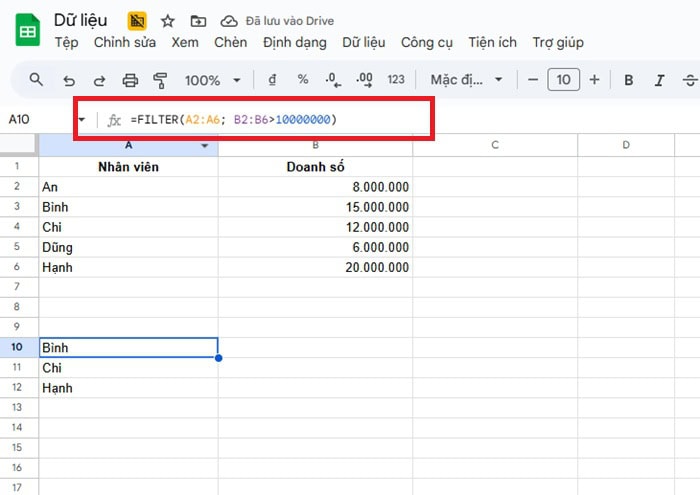Select row 1 header

coord(19,167)
